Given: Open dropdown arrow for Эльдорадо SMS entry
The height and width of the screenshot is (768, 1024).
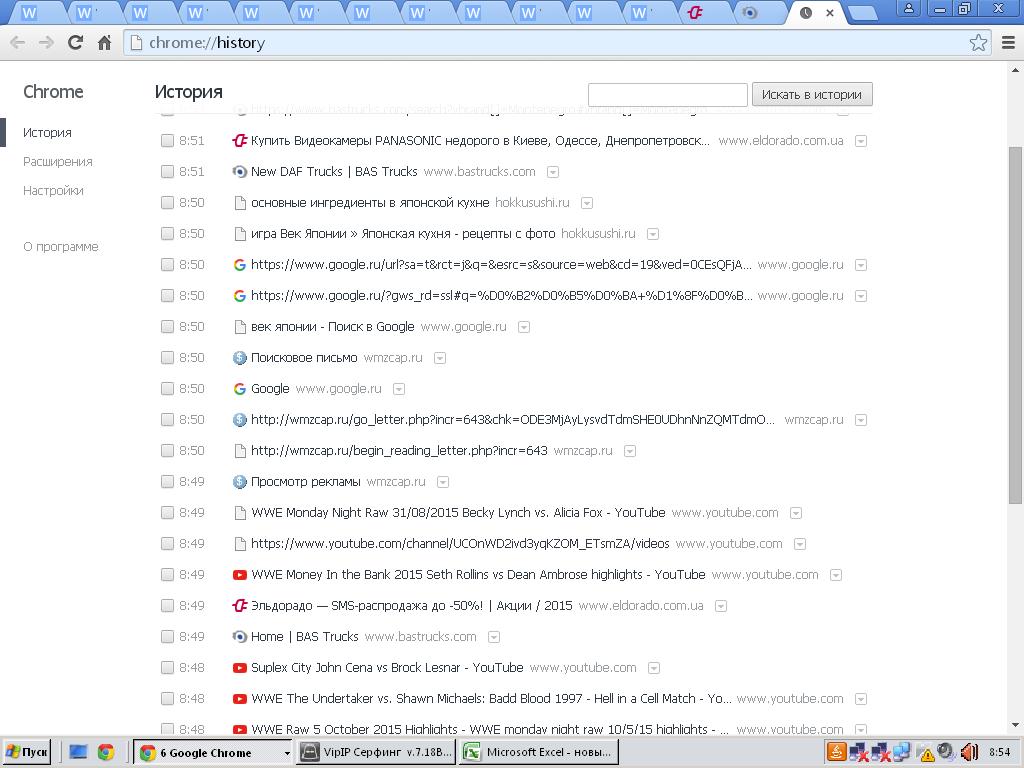Looking at the screenshot, I should coord(720,606).
